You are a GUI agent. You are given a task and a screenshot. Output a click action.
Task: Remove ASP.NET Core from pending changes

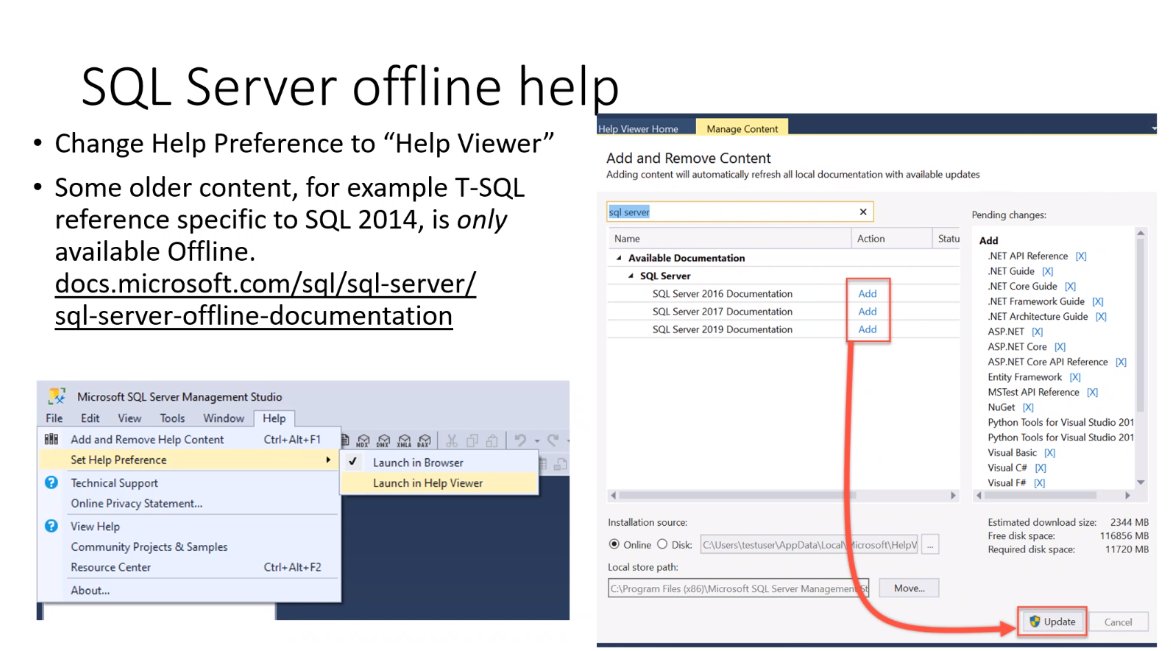(x=1060, y=346)
